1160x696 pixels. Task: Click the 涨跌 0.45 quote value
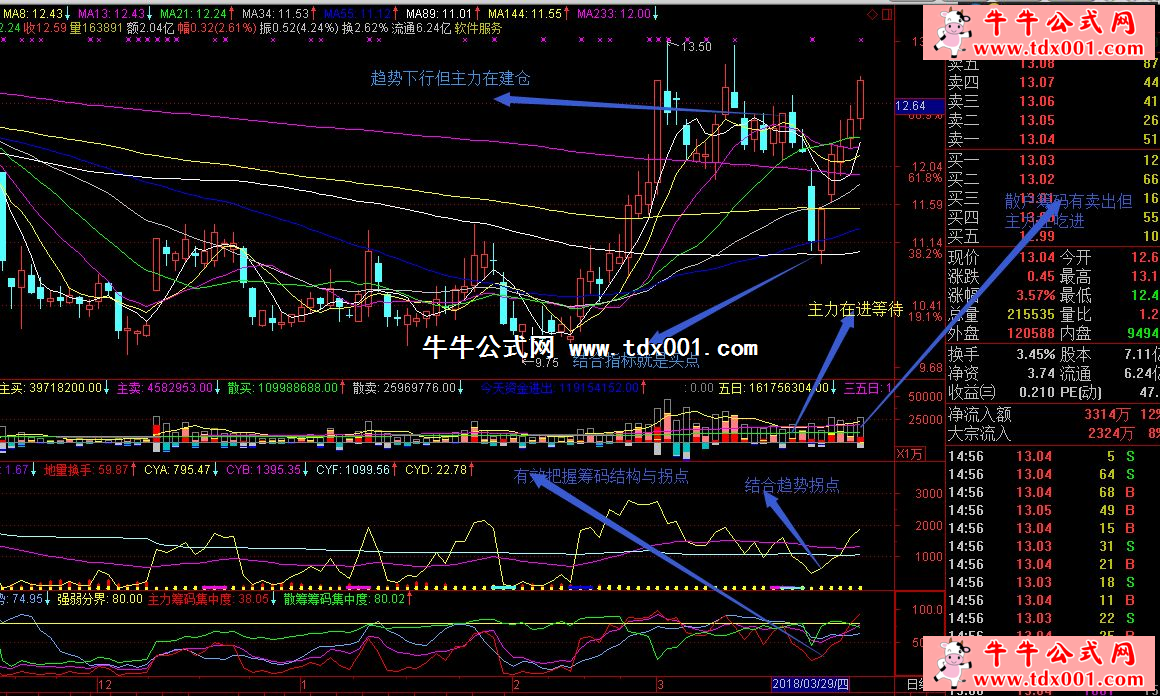click(x=1040, y=276)
